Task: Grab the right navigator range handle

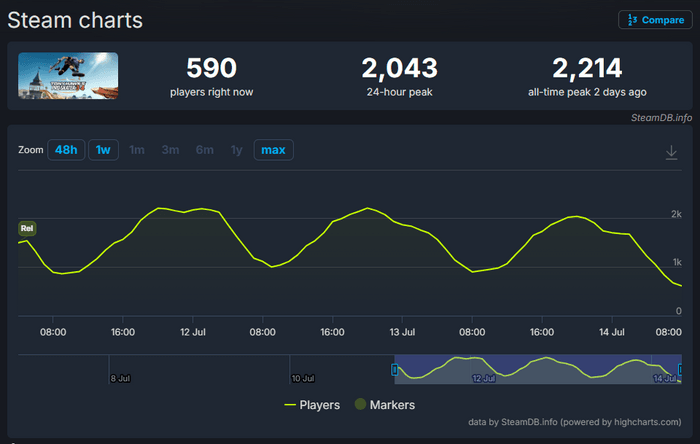Action: pos(680,369)
